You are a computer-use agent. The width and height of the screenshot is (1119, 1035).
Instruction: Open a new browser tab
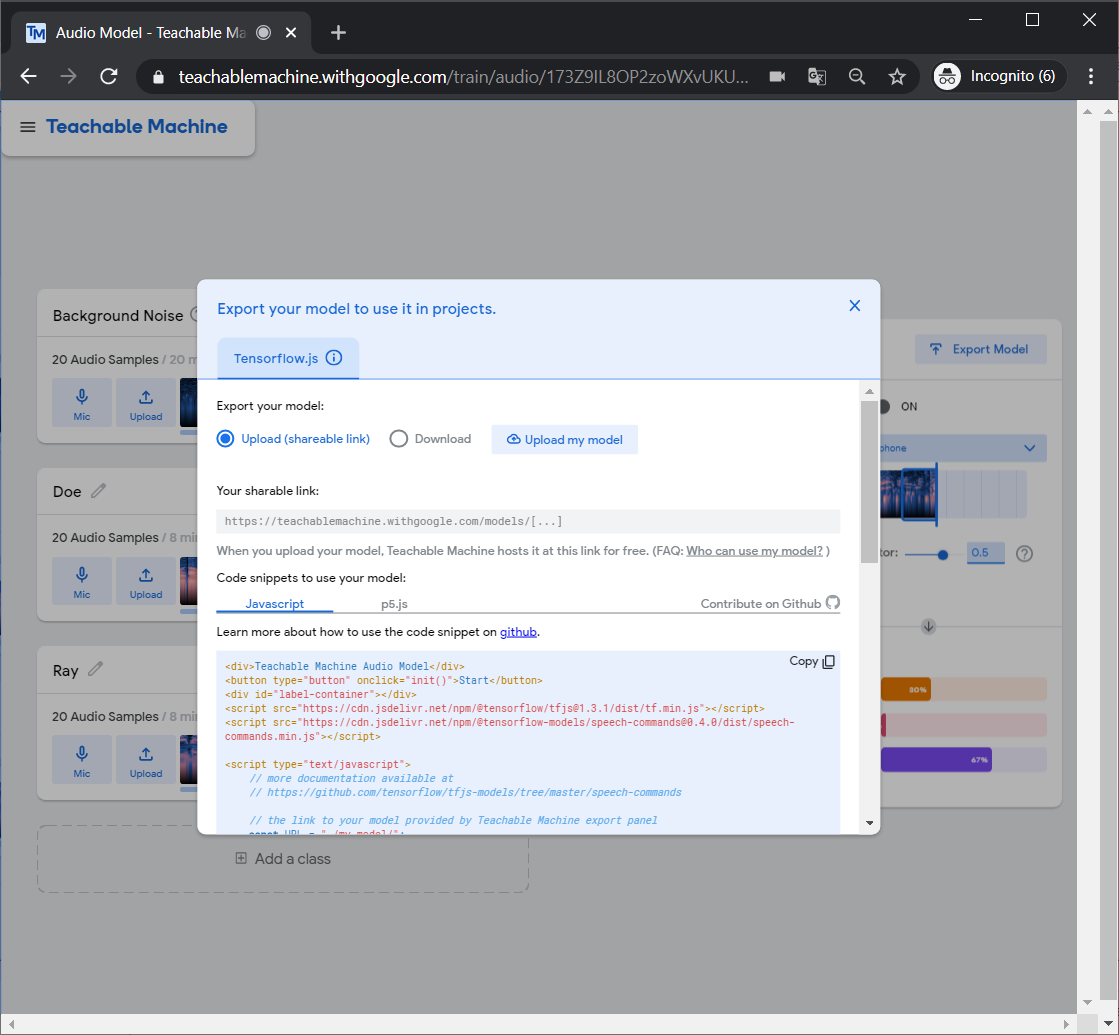[338, 33]
